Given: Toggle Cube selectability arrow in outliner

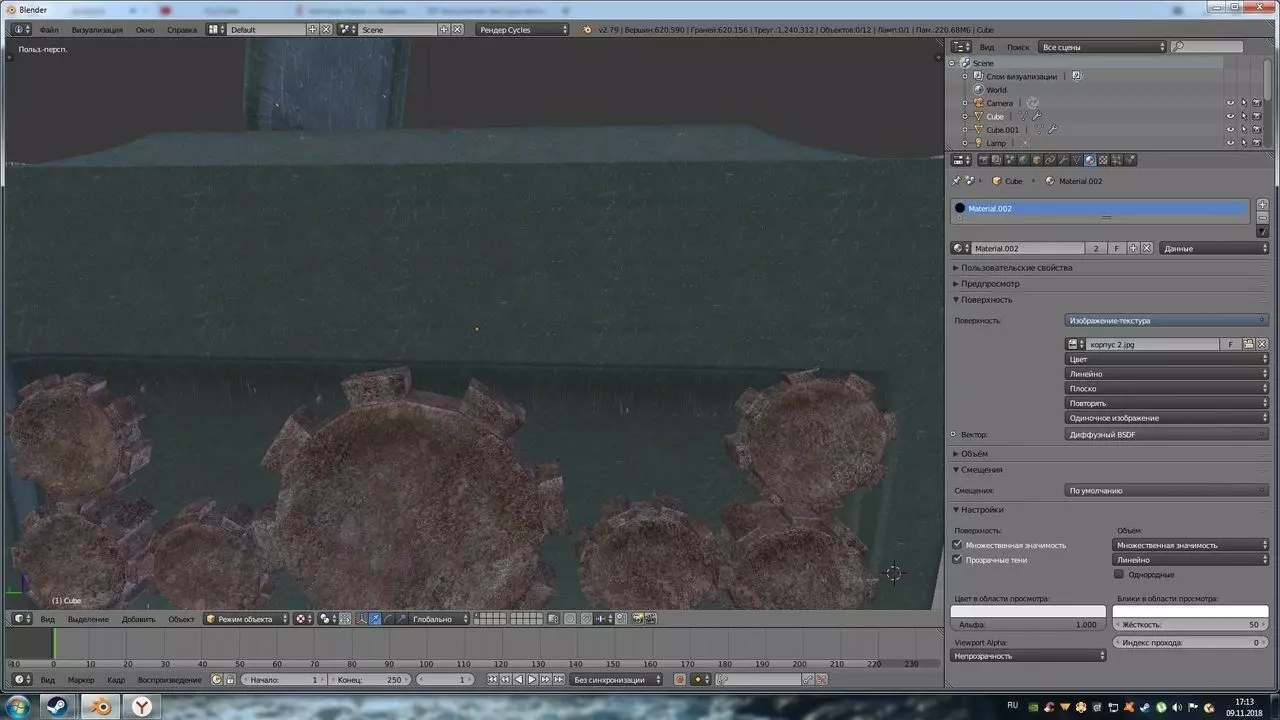Looking at the screenshot, I should [x=1244, y=116].
